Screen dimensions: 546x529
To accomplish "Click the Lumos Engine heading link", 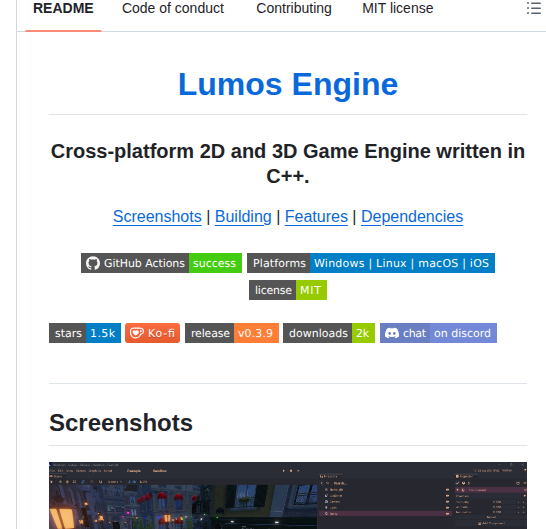I will coord(288,84).
